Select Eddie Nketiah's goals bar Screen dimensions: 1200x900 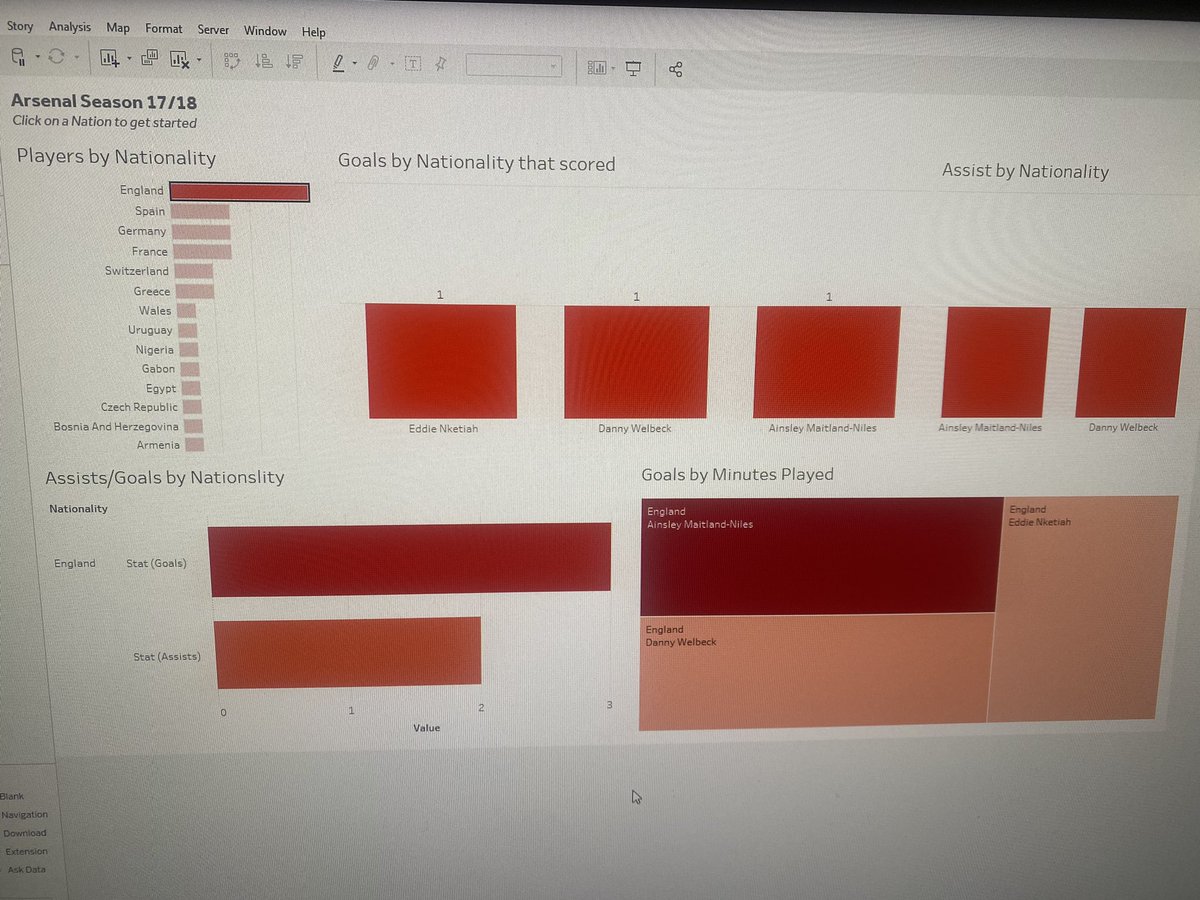[x=441, y=361]
